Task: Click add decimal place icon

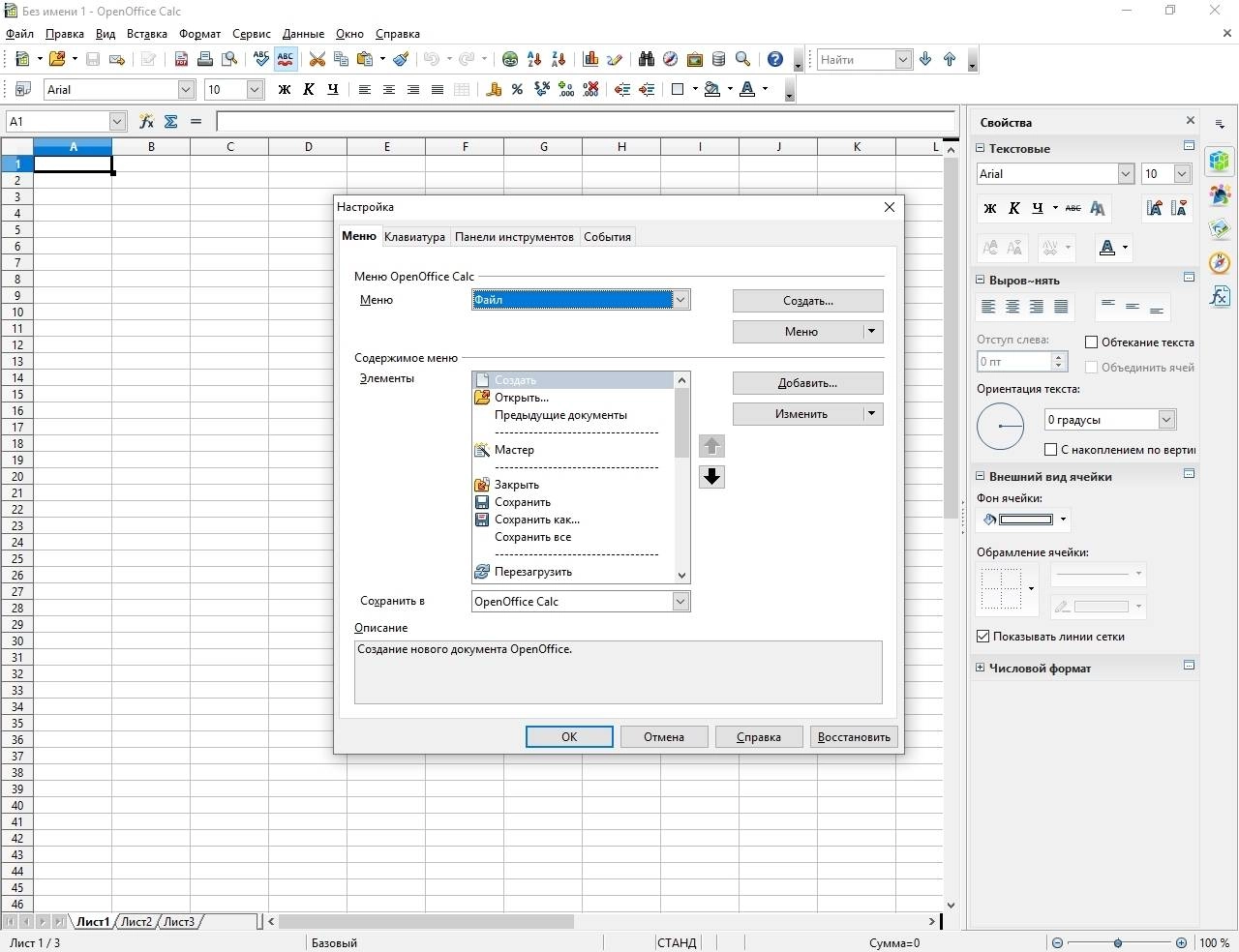Action: 566,89
